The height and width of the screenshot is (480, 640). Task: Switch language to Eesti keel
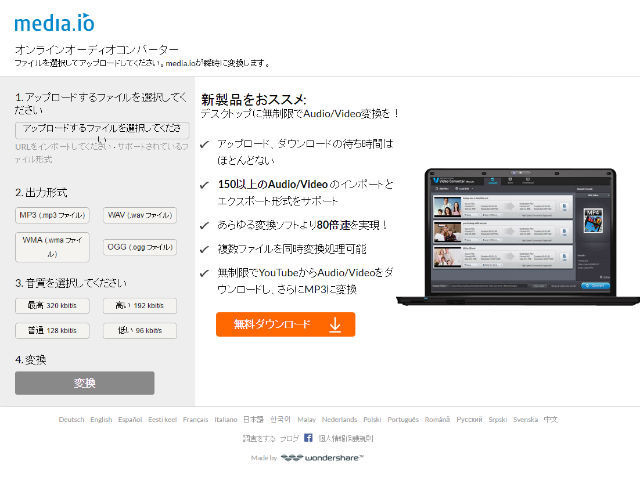(x=162, y=420)
